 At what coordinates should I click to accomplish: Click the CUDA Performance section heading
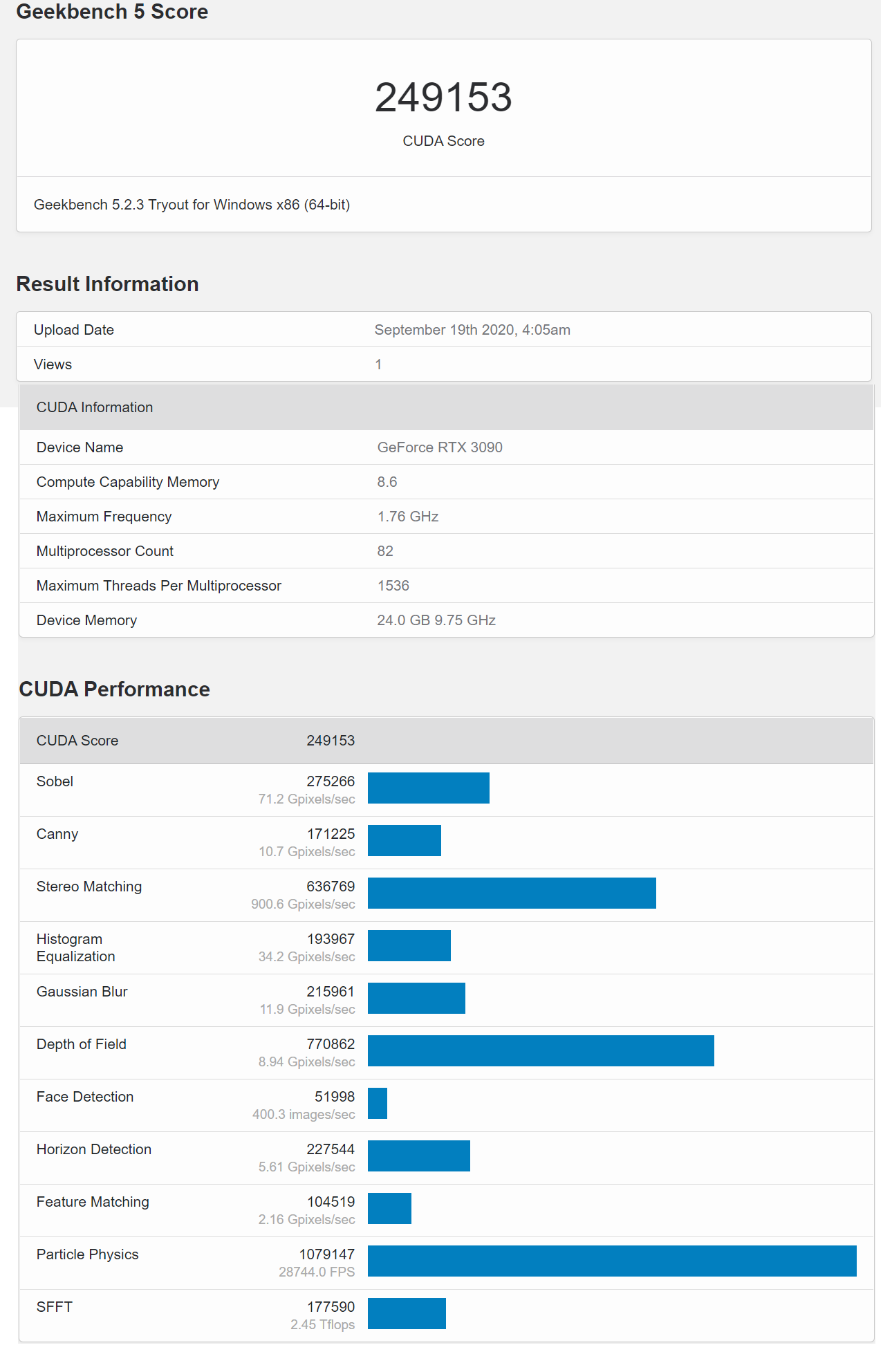tap(115, 689)
